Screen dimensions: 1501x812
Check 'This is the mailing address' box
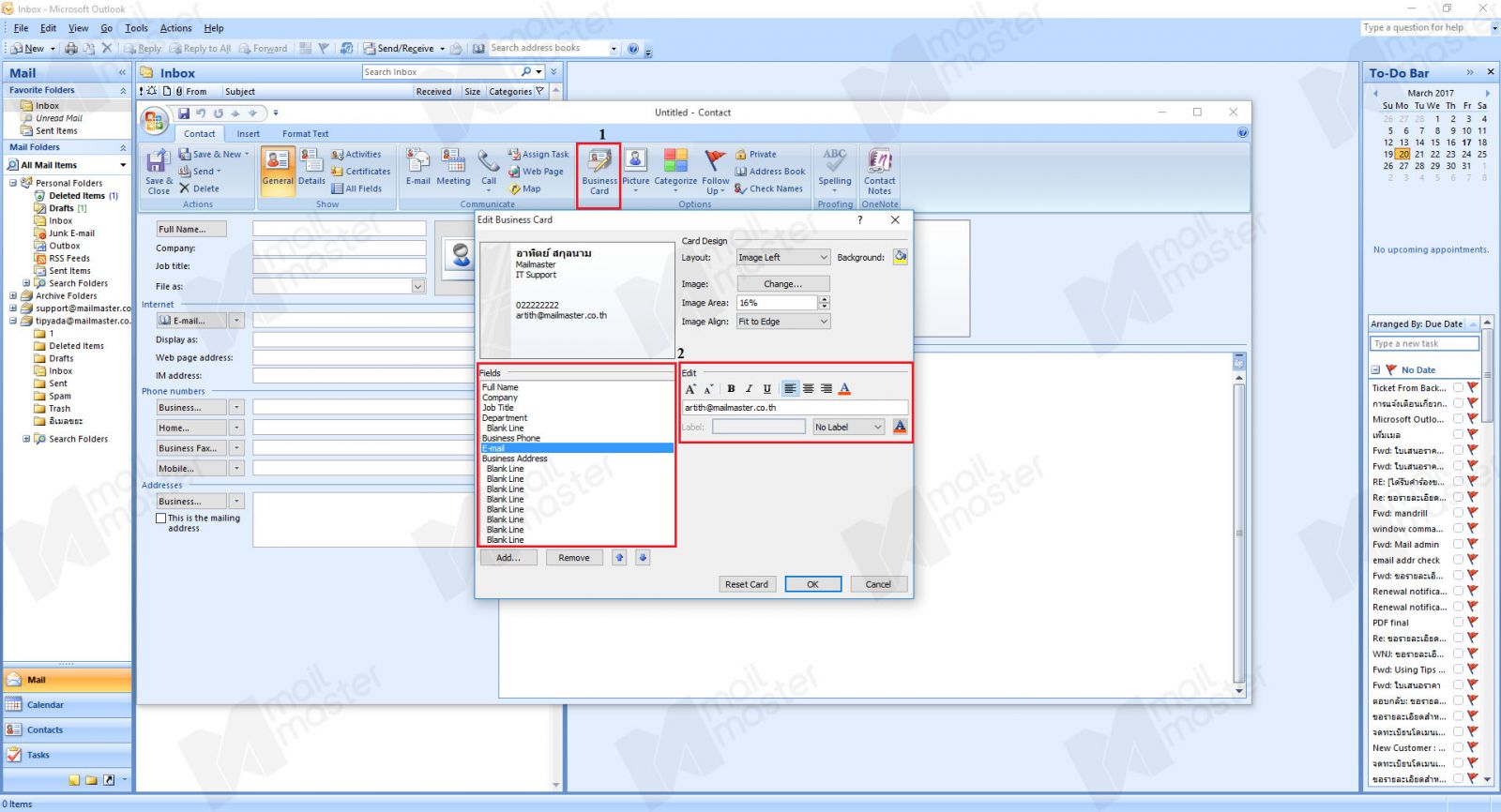pyautogui.click(x=160, y=518)
